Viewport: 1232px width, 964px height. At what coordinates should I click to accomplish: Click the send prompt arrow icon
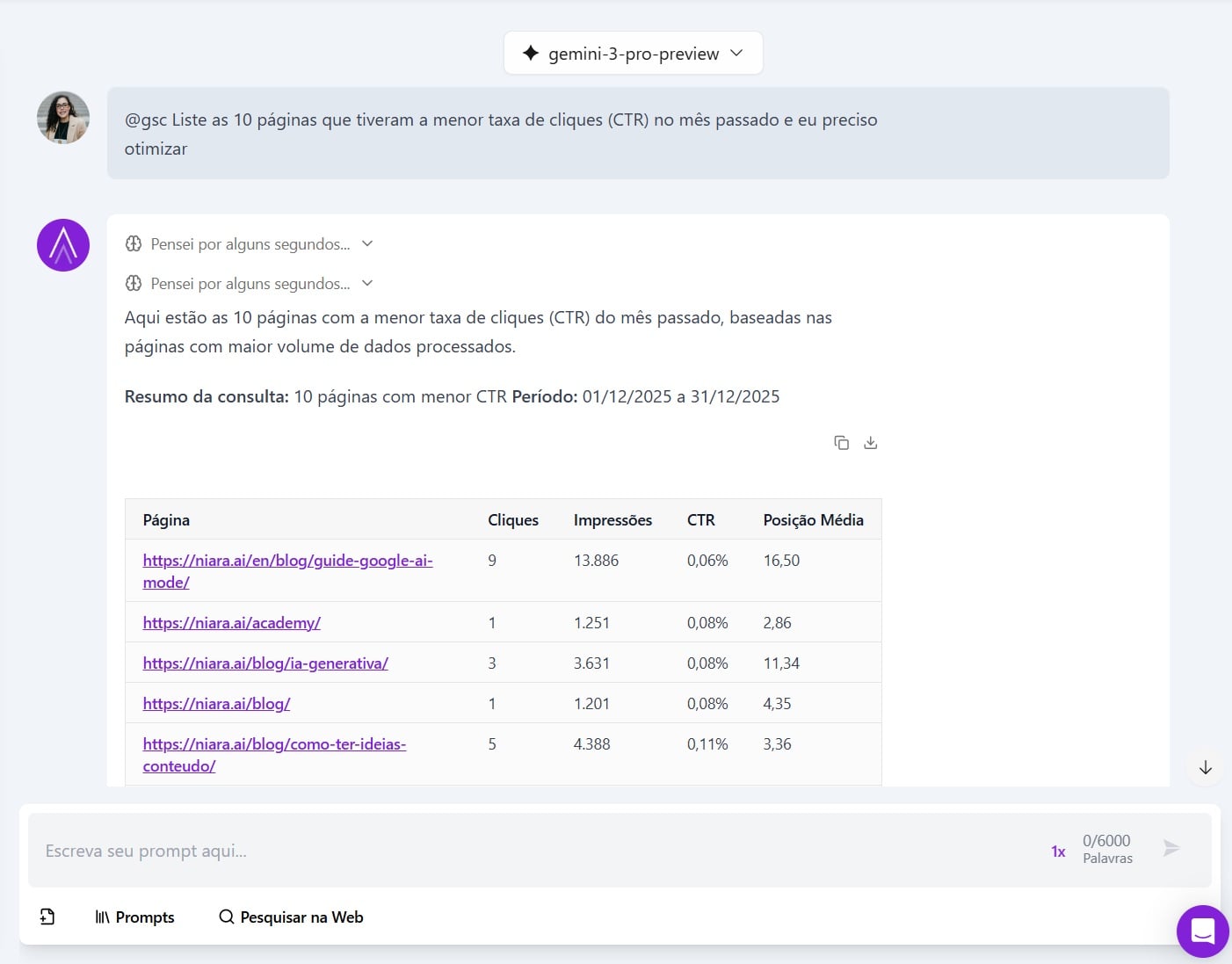pos(1170,848)
